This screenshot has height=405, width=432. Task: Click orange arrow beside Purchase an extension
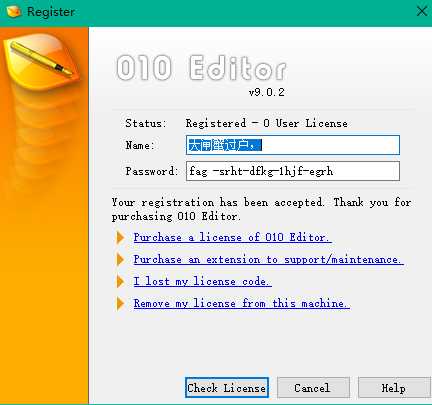point(120,259)
